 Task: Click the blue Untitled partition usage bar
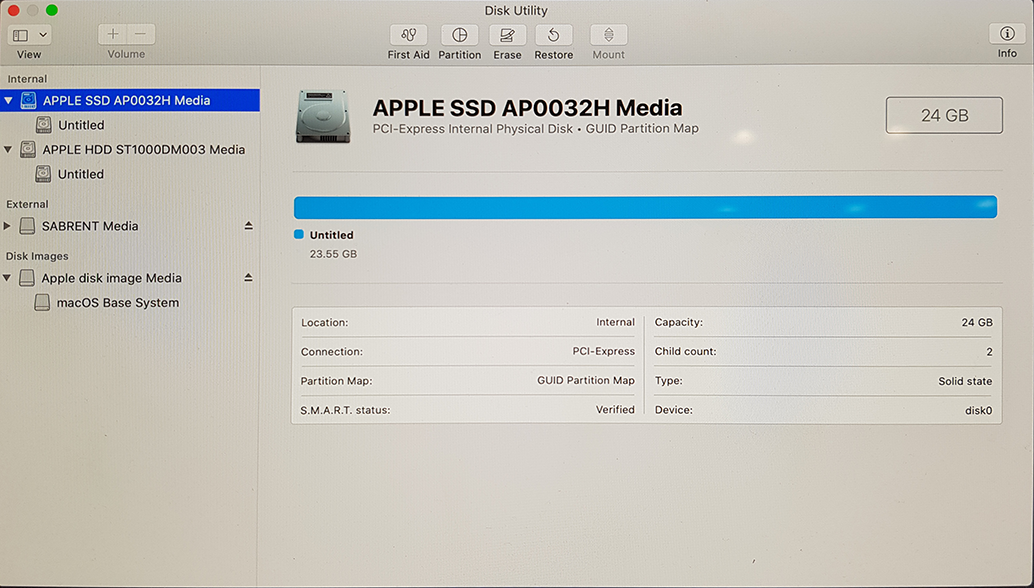(646, 207)
